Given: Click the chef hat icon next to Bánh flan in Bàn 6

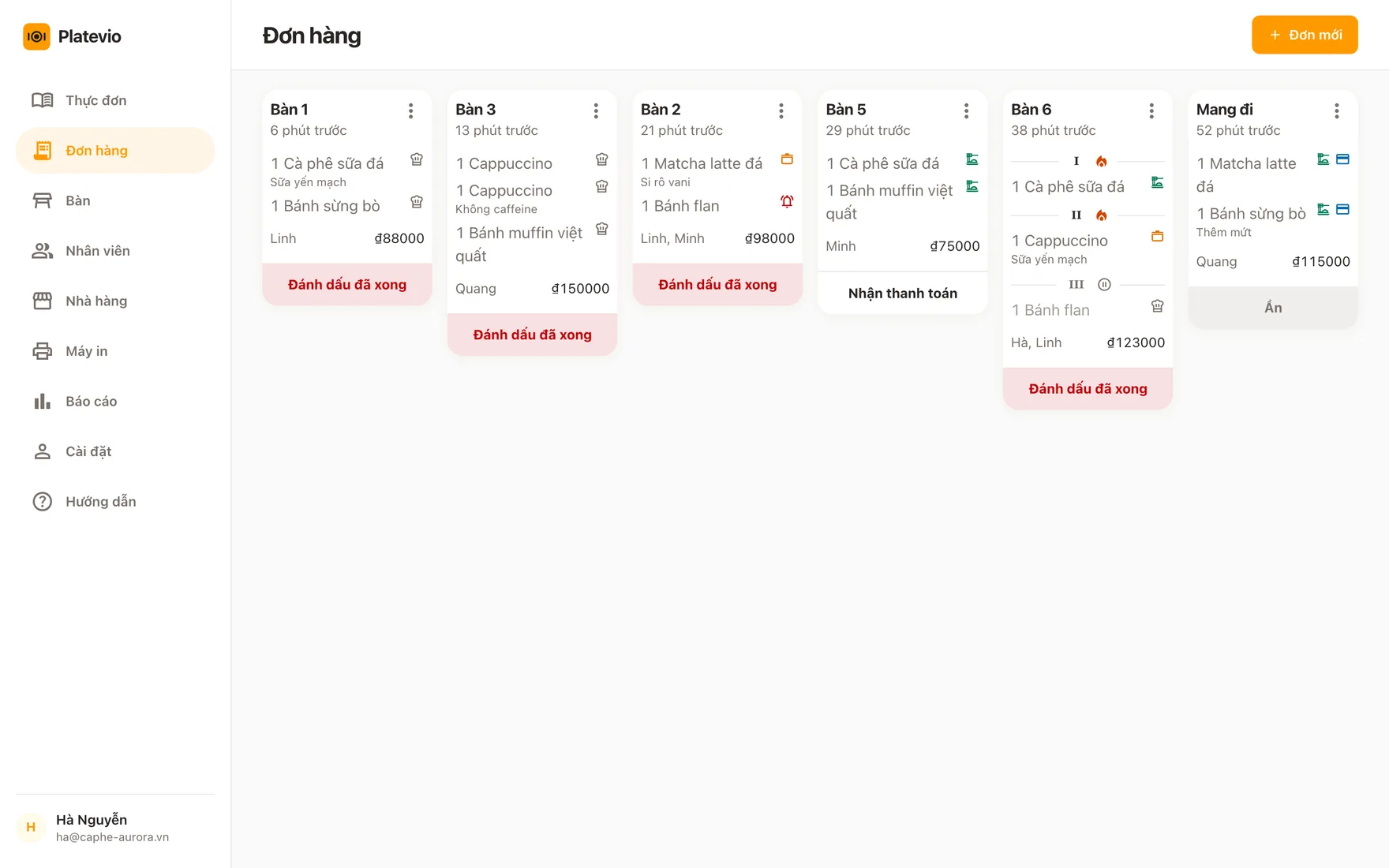Looking at the screenshot, I should [x=1157, y=306].
